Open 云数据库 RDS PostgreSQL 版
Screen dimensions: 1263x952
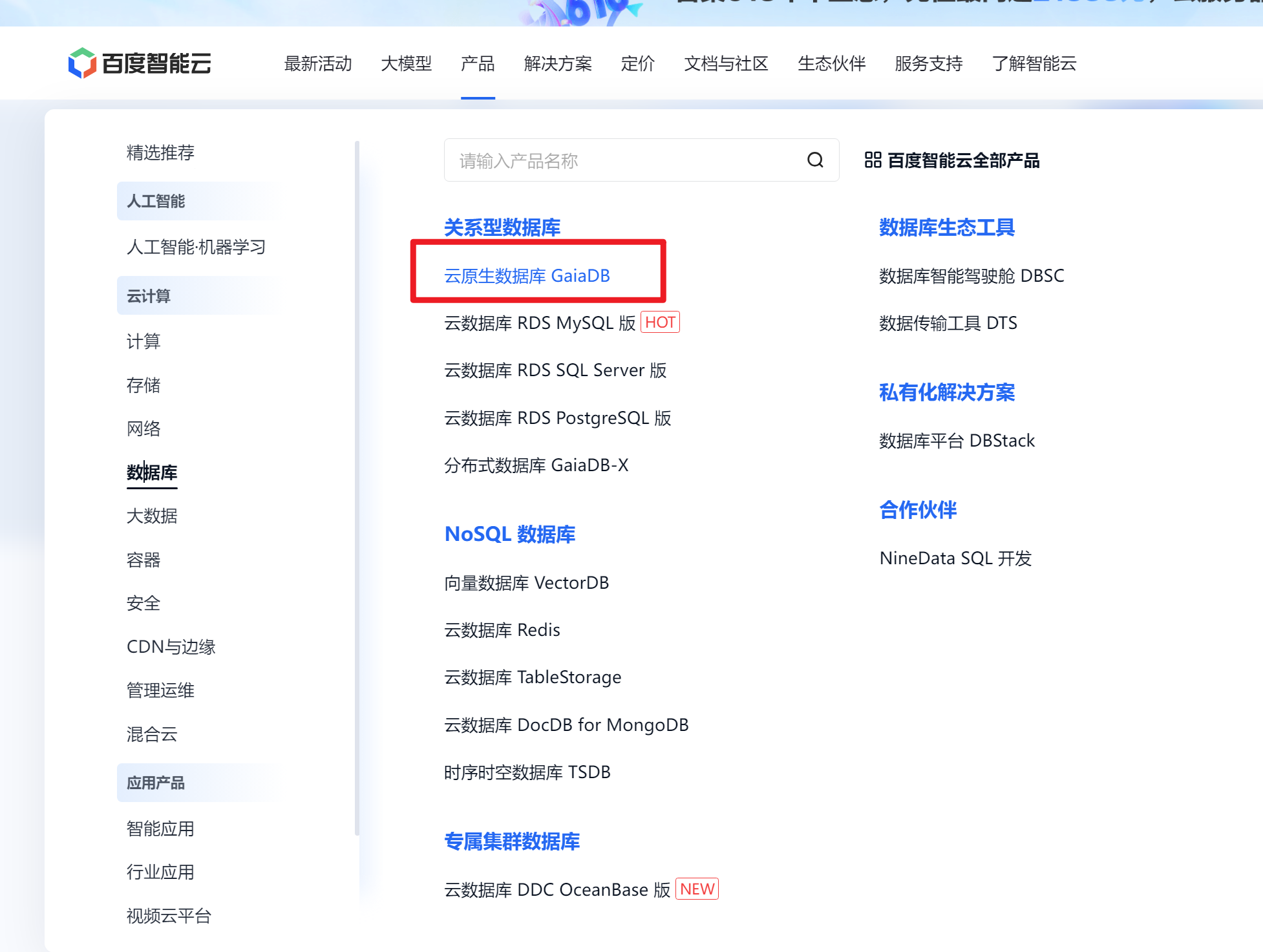[x=557, y=418]
